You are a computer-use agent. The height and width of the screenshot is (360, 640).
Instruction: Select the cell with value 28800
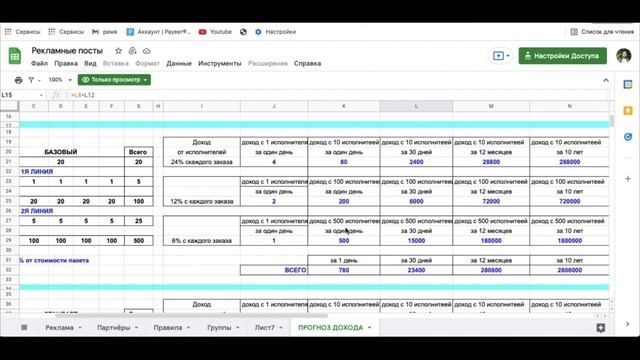[491, 162]
